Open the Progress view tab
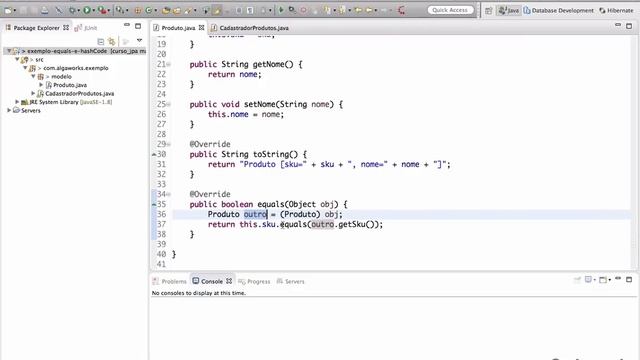The width and height of the screenshot is (640, 360). 254,281
